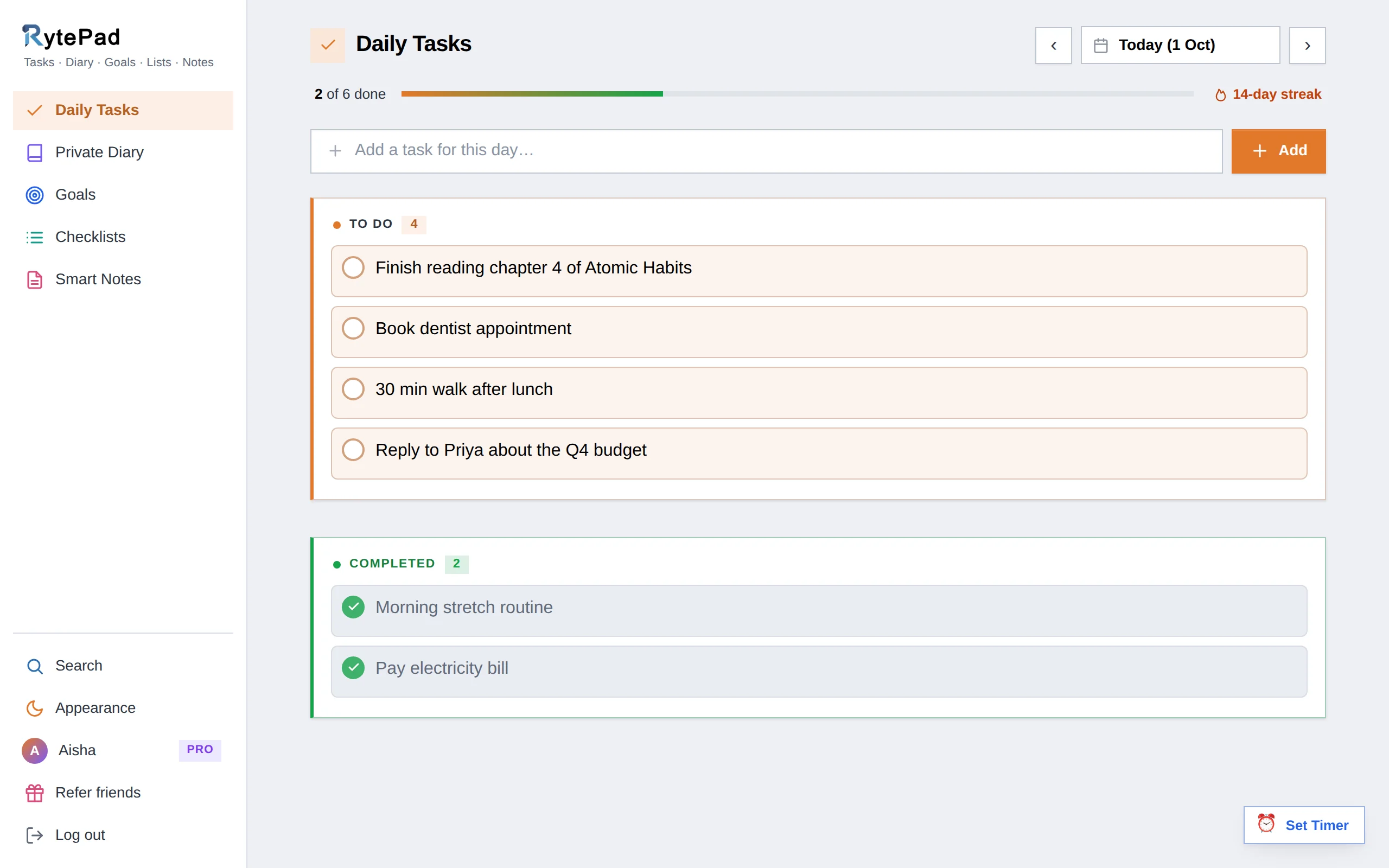Click the Private Diary book icon
Screen dimensions: 1389x868
point(35,152)
